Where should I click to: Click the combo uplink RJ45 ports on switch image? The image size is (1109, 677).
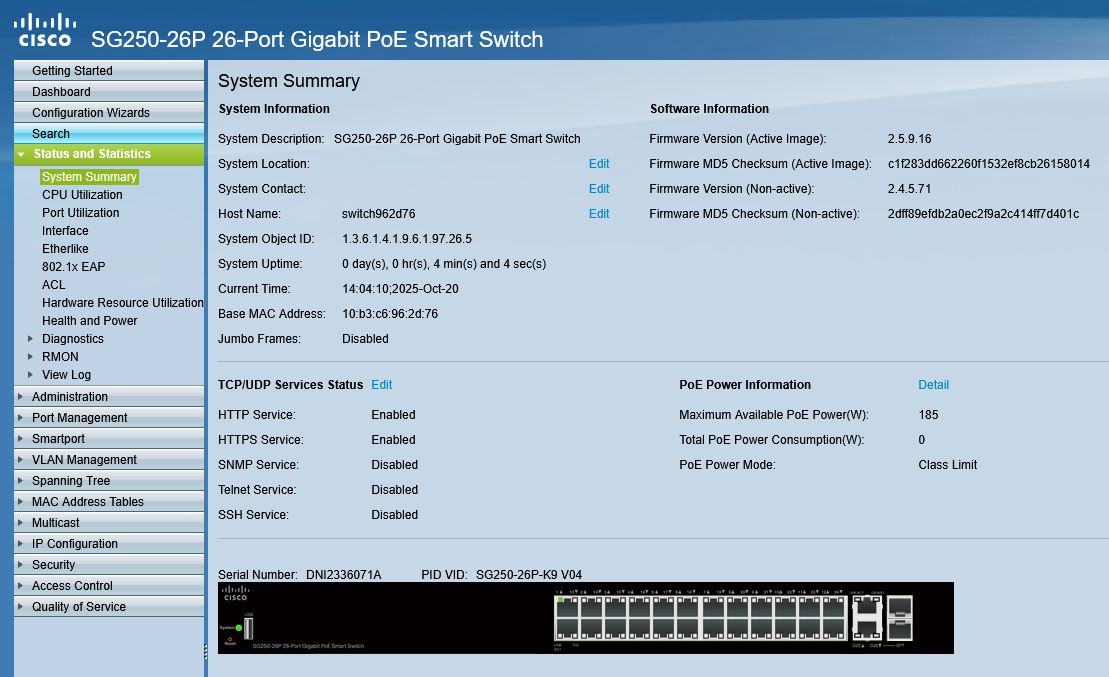point(867,618)
